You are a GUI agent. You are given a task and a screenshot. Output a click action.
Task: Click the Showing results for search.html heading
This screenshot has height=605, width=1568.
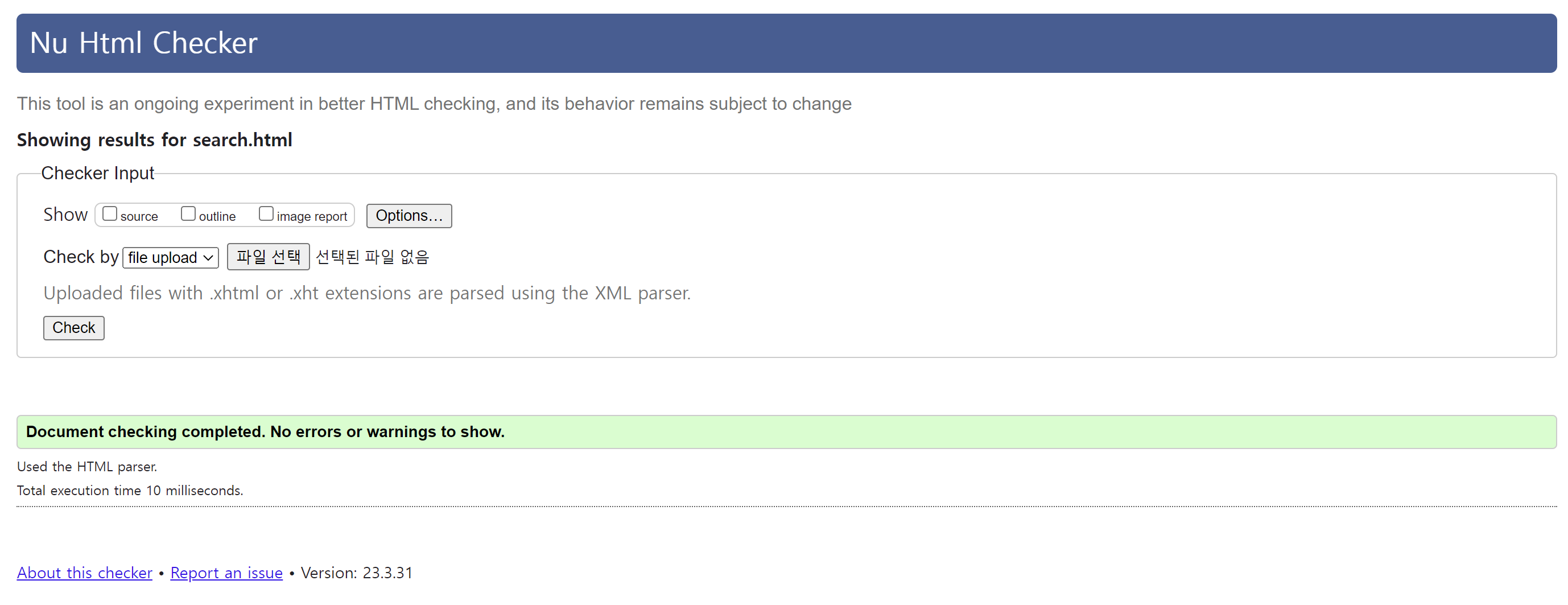pyautogui.click(x=155, y=140)
